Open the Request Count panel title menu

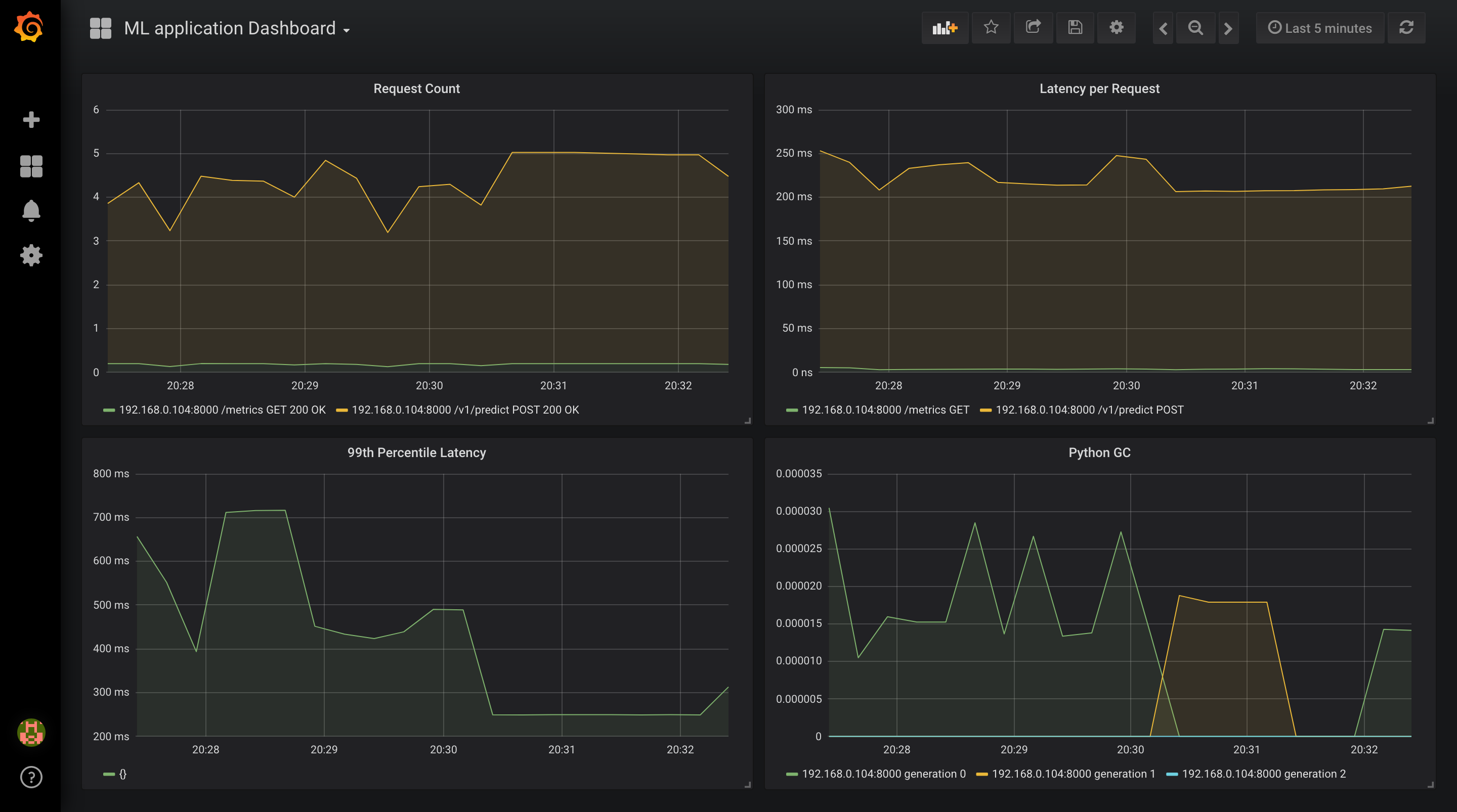click(417, 89)
